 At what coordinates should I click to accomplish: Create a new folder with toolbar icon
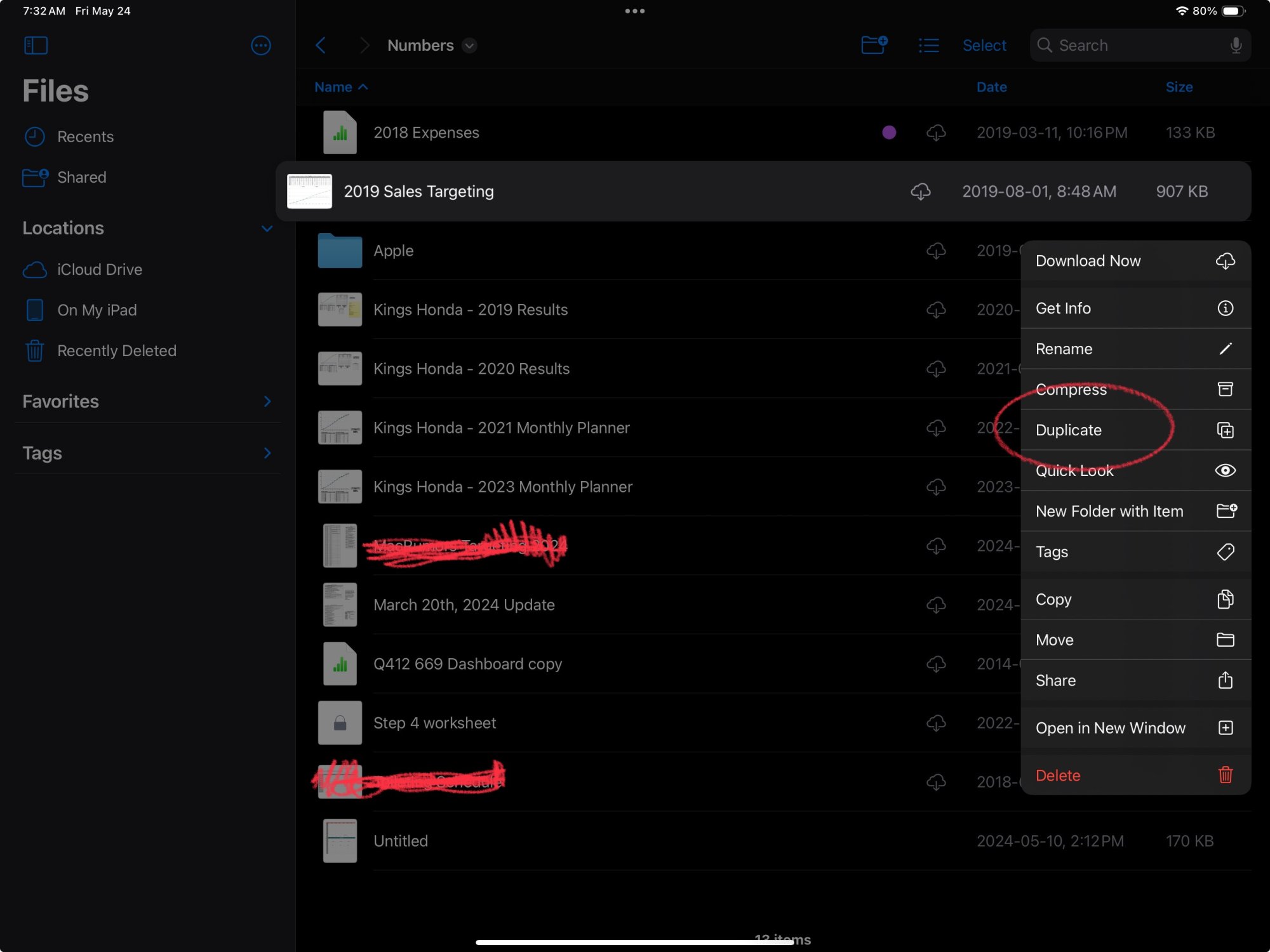click(x=874, y=45)
